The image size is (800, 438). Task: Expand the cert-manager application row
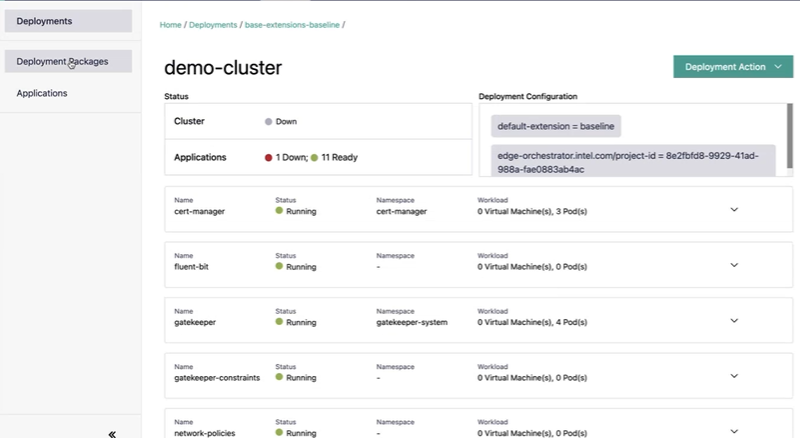tap(734, 209)
